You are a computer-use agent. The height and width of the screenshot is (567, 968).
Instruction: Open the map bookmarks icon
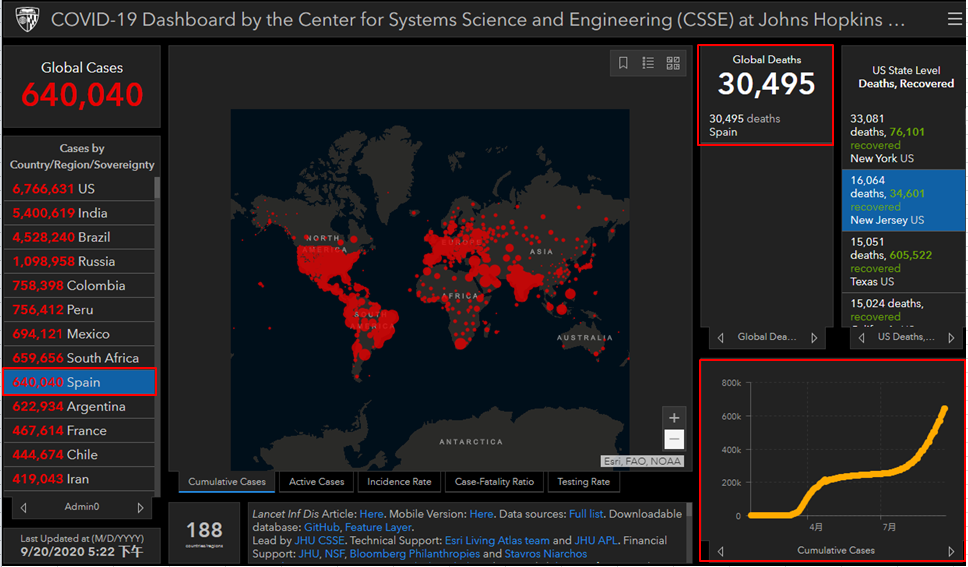coord(623,63)
